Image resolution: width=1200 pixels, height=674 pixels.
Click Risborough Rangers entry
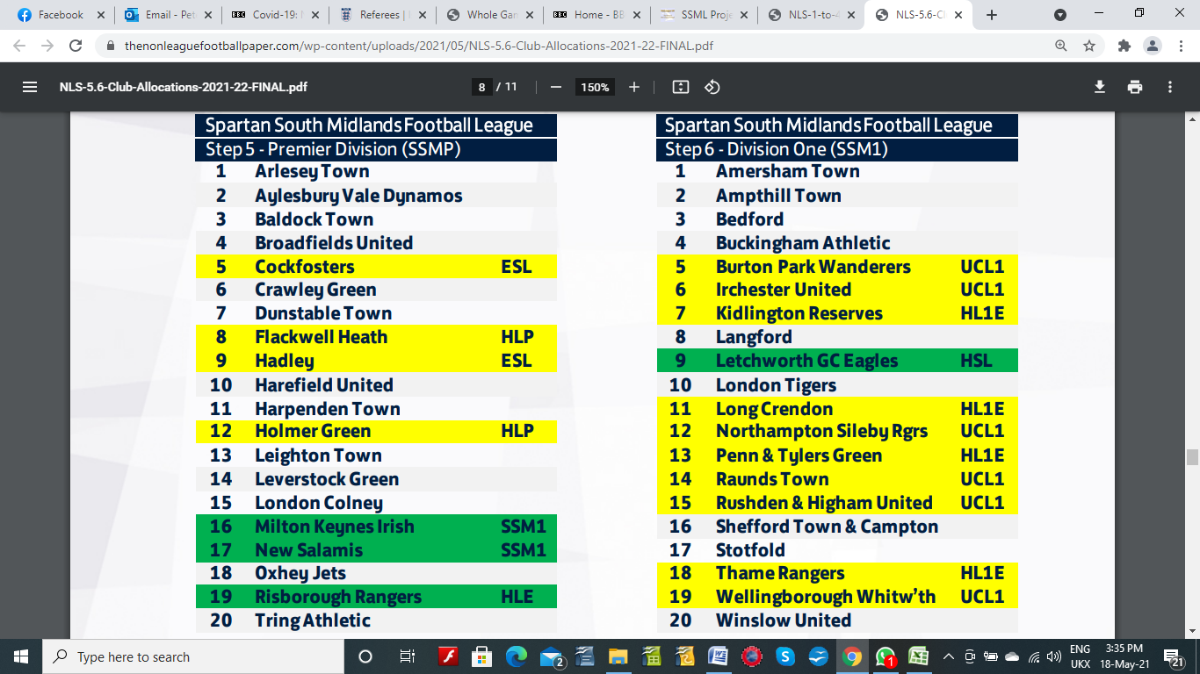pos(338,597)
